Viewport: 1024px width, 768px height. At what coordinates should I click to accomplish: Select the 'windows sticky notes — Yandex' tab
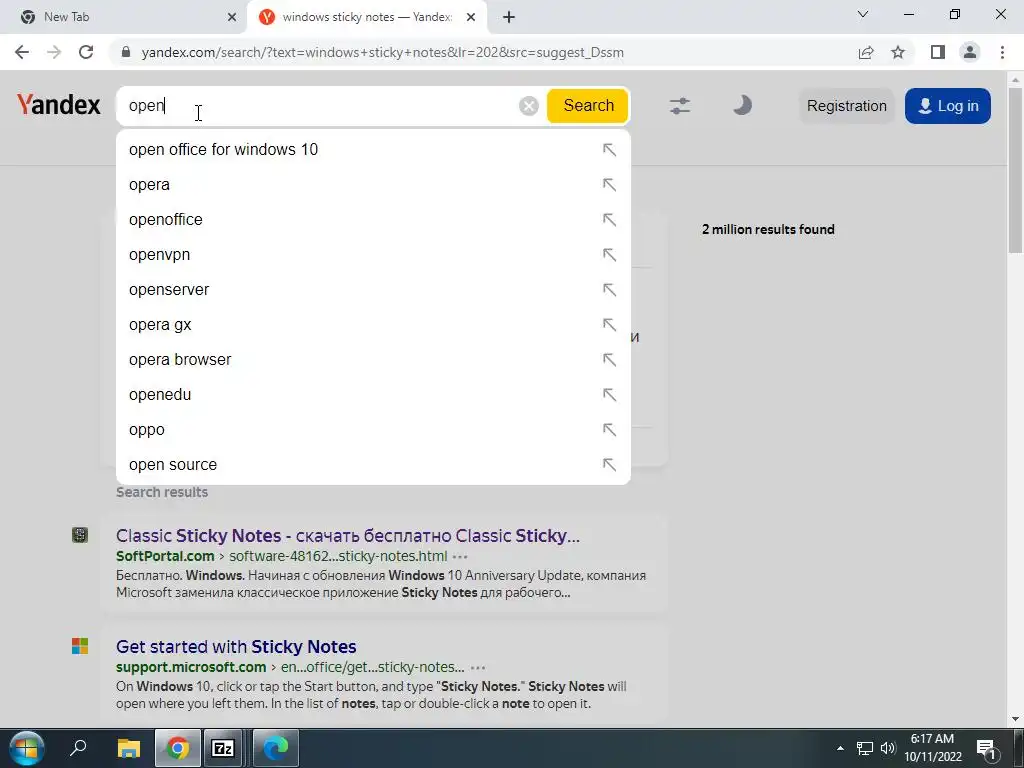366,17
